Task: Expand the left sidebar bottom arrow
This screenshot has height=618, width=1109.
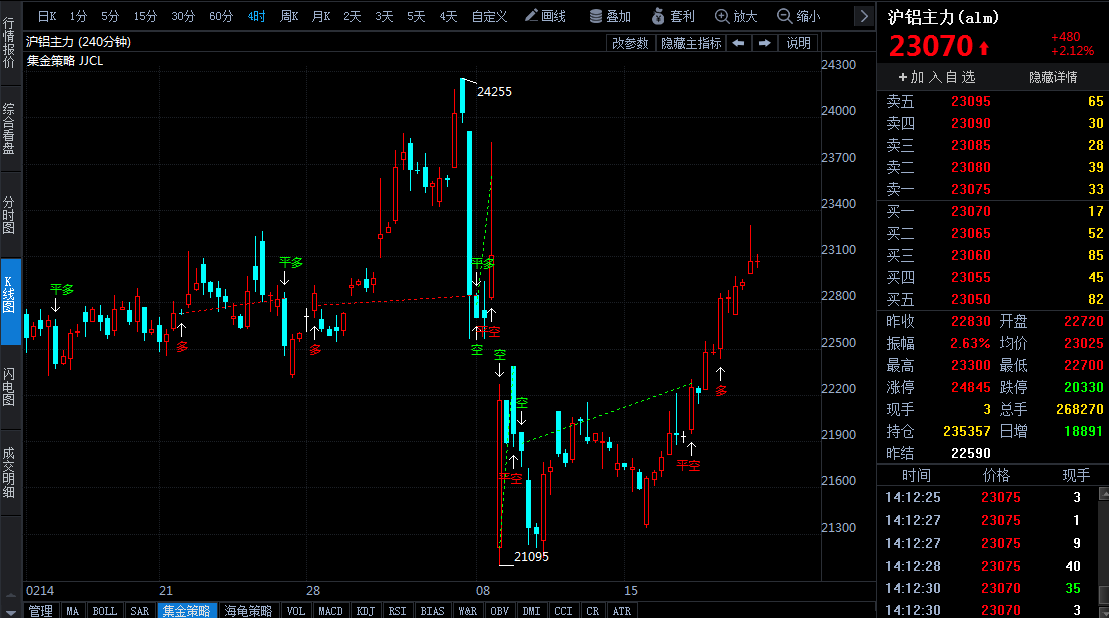Action: tap(10, 612)
